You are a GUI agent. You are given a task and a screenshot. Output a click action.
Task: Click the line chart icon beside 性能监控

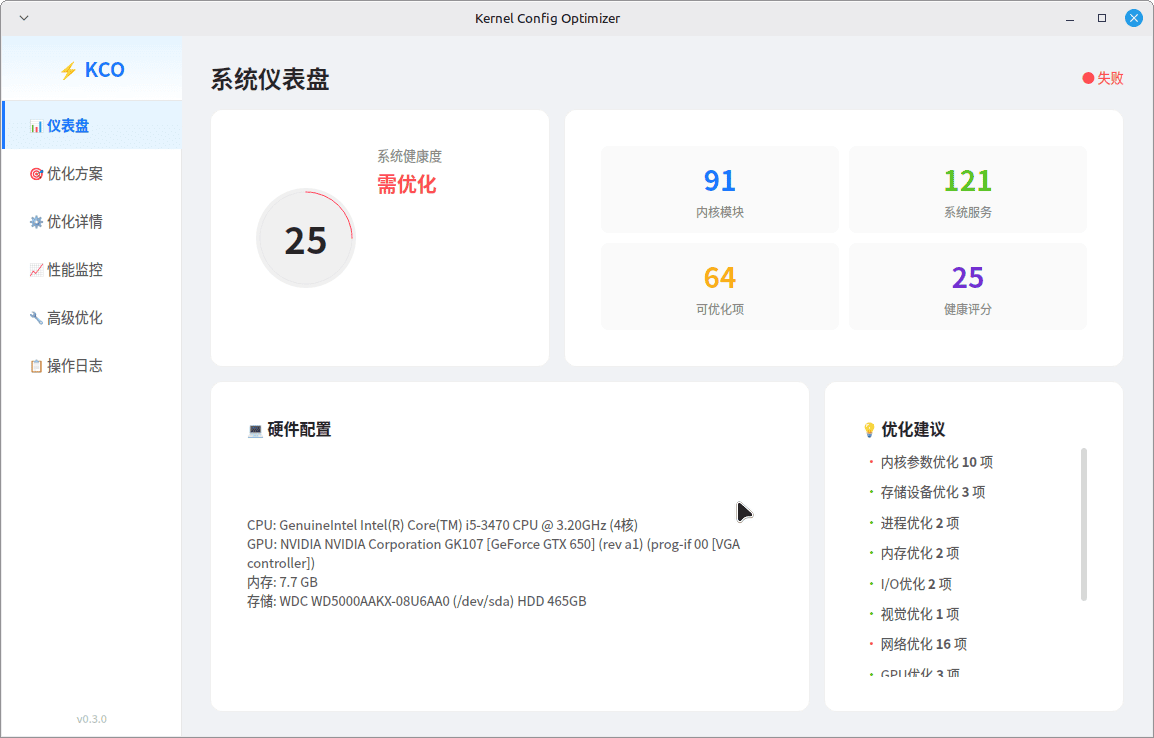coord(35,270)
